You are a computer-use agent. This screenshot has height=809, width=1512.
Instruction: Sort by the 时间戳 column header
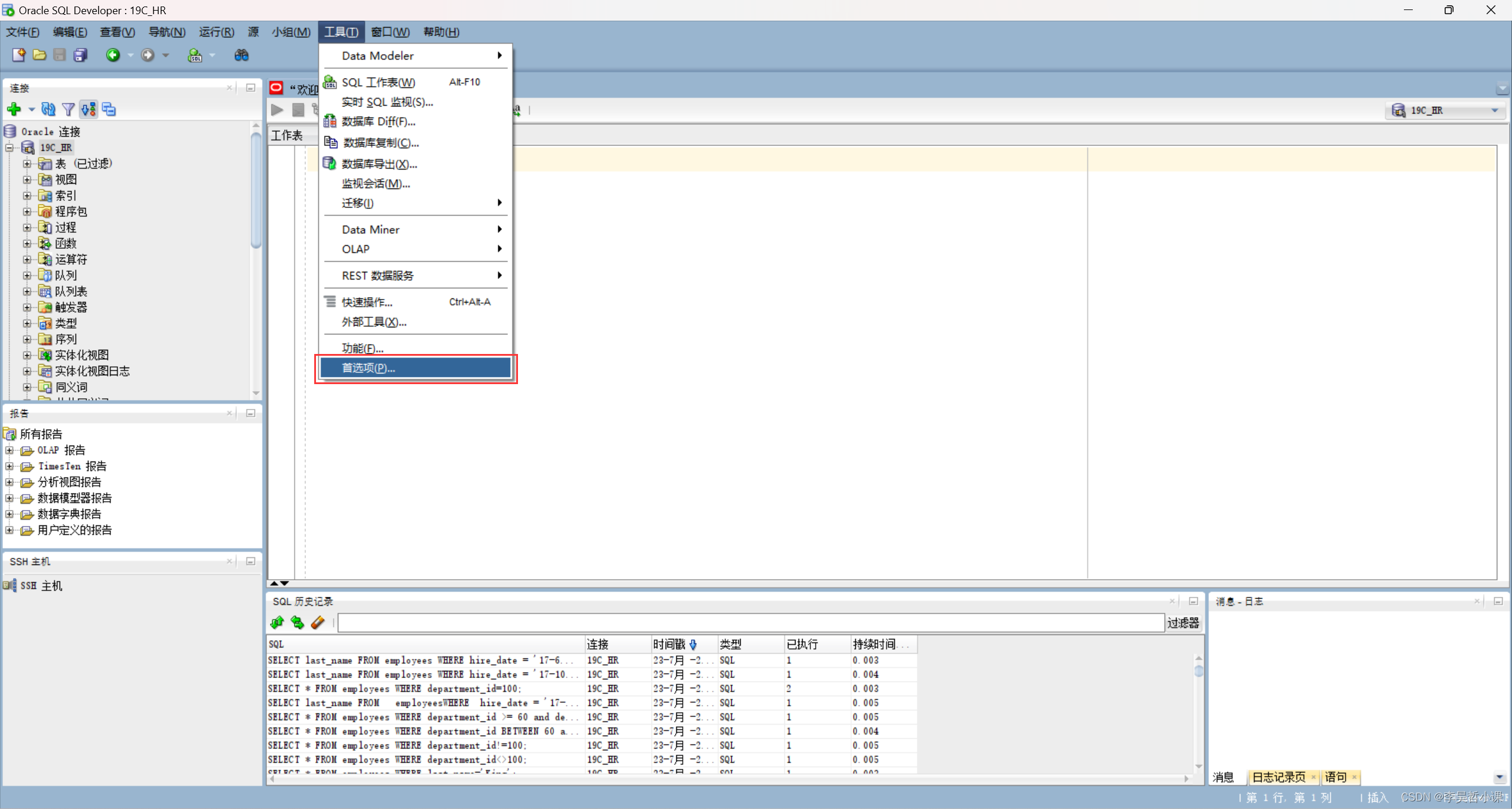click(x=683, y=644)
